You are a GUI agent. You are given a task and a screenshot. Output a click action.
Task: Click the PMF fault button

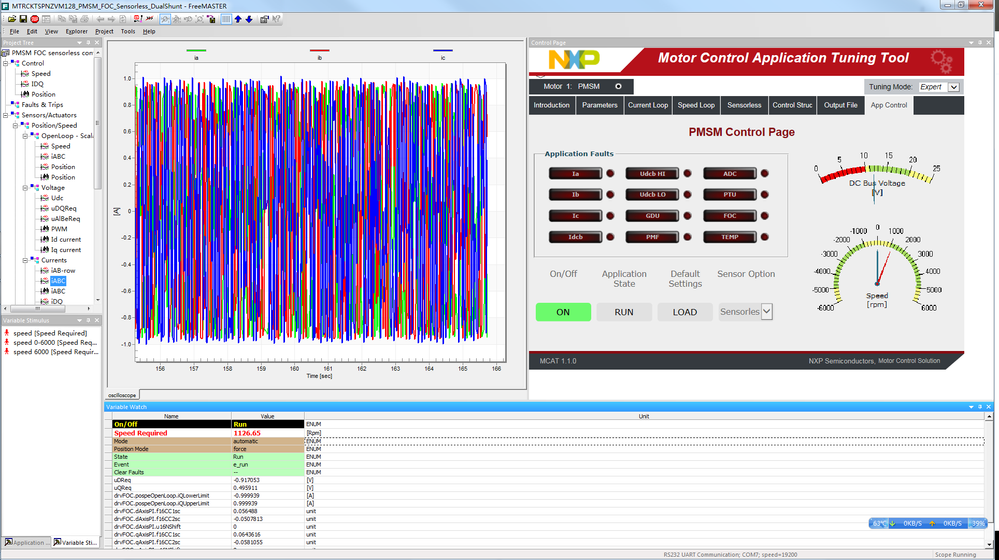tap(652, 237)
